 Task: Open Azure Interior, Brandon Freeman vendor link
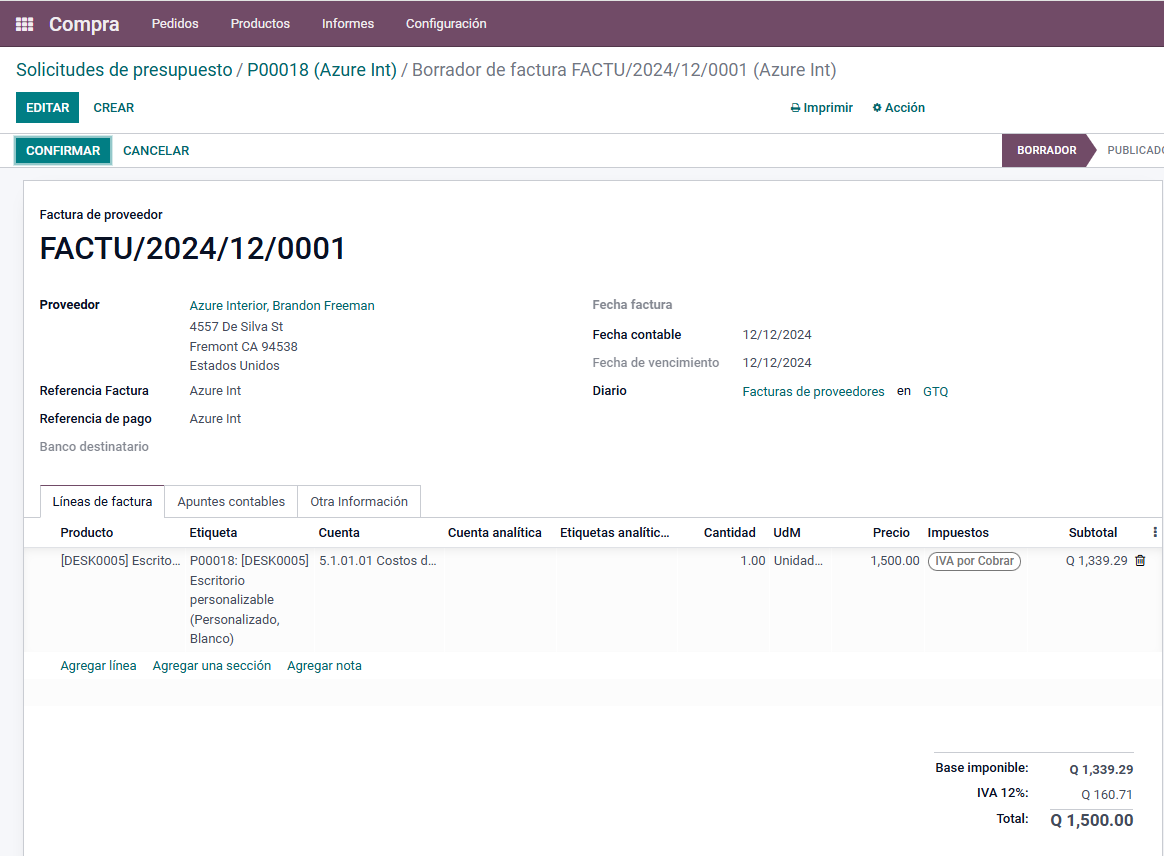click(282, 306)
